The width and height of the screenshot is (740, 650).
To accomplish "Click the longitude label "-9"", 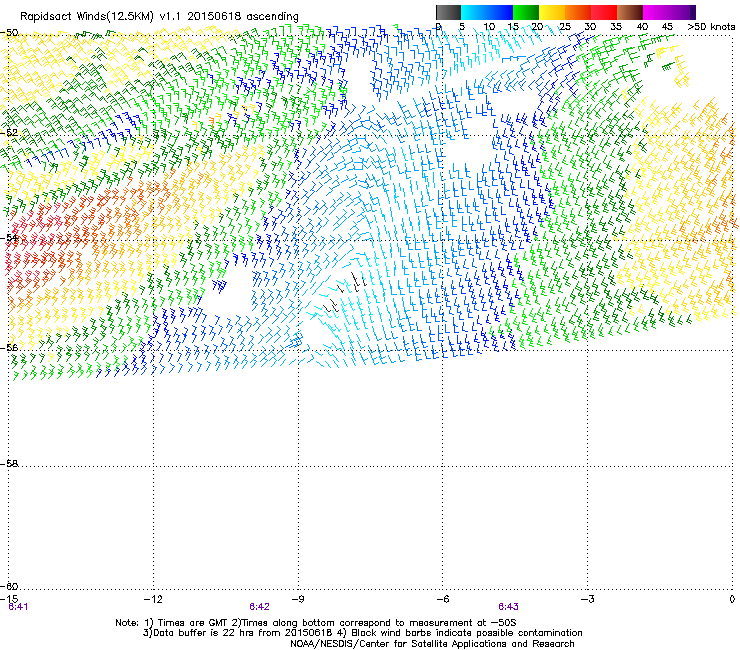I will point(298,599).
